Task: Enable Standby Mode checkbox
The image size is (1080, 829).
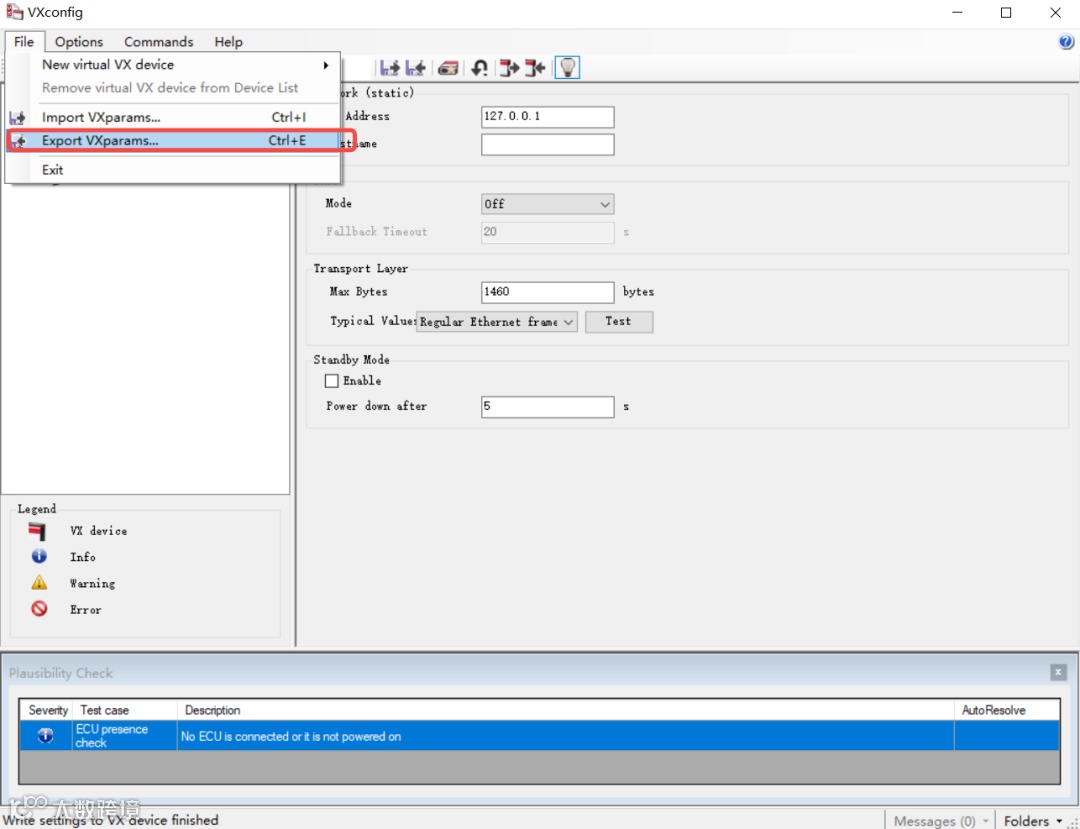Action: point(332,381)
